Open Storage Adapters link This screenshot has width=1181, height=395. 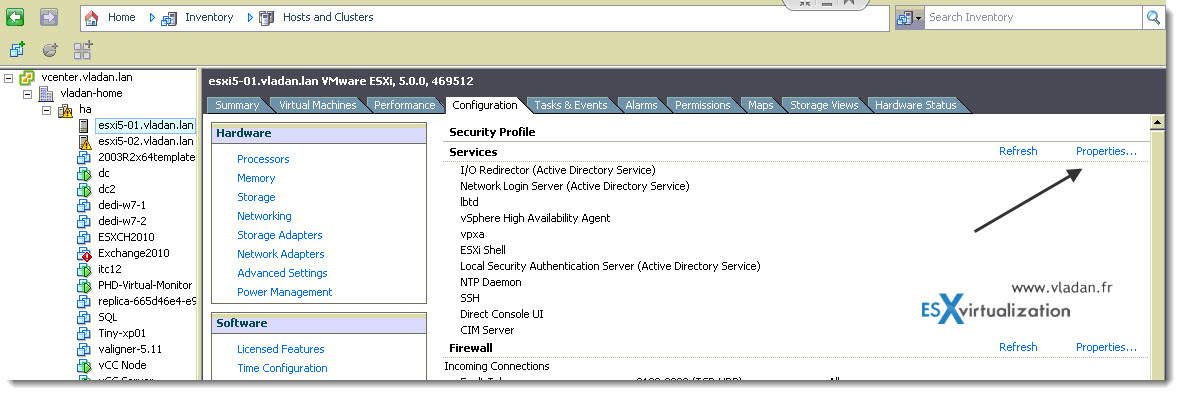[279, 235]
